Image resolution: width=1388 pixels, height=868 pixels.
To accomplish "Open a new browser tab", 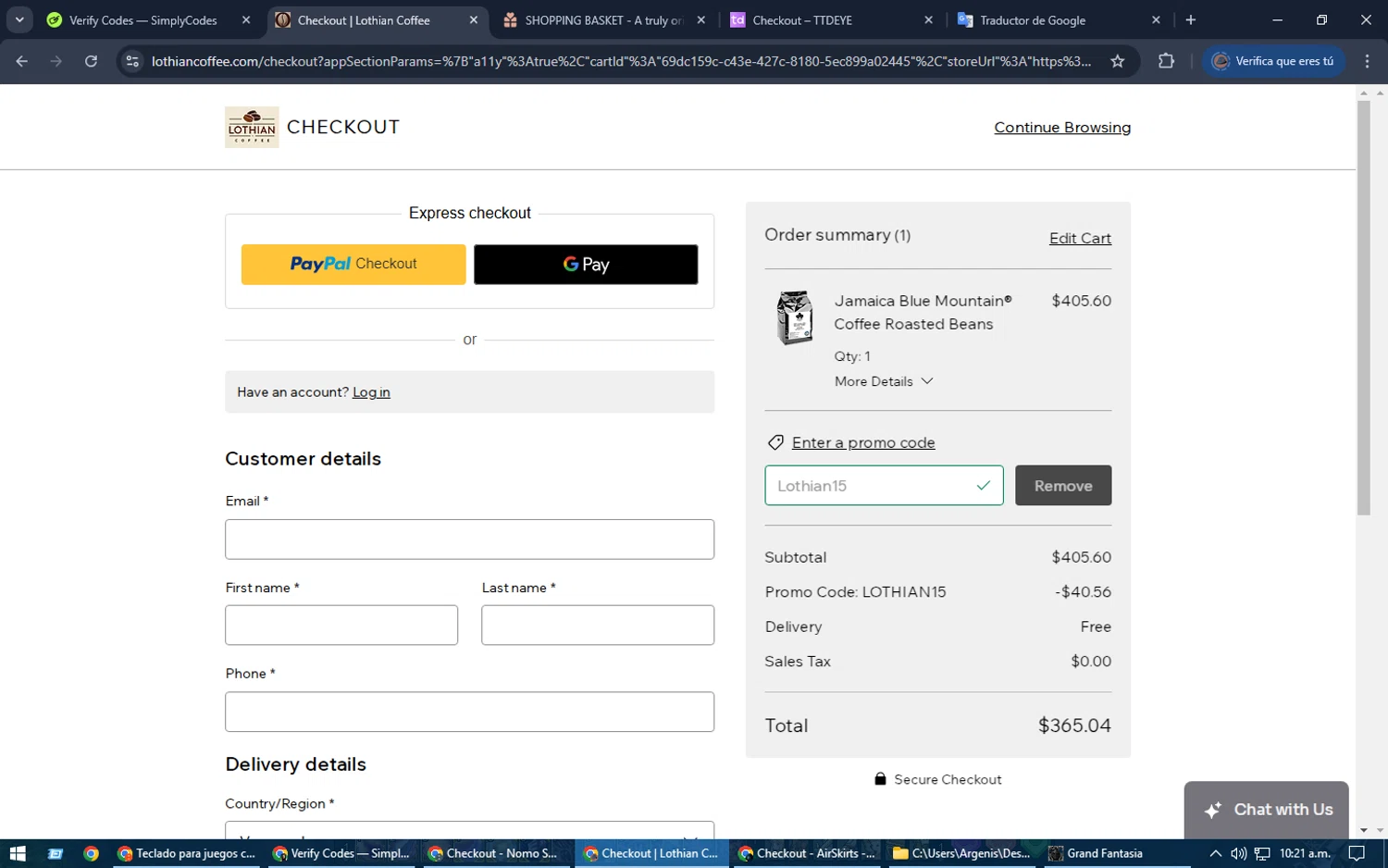I will (1191, 19).
